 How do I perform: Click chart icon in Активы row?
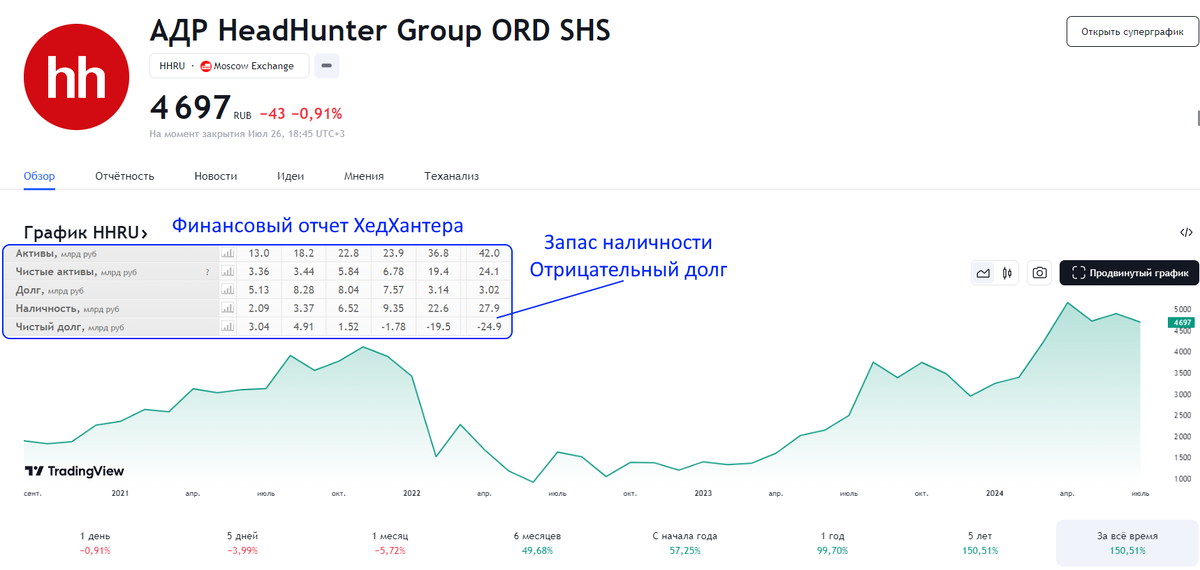(x=227, y=254)
